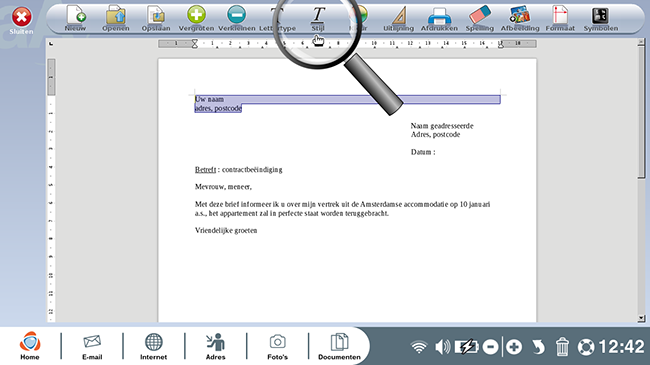Open the Documenten app
Image resolution: width=650 pixels, height=365 pixels.
[339, 346]
